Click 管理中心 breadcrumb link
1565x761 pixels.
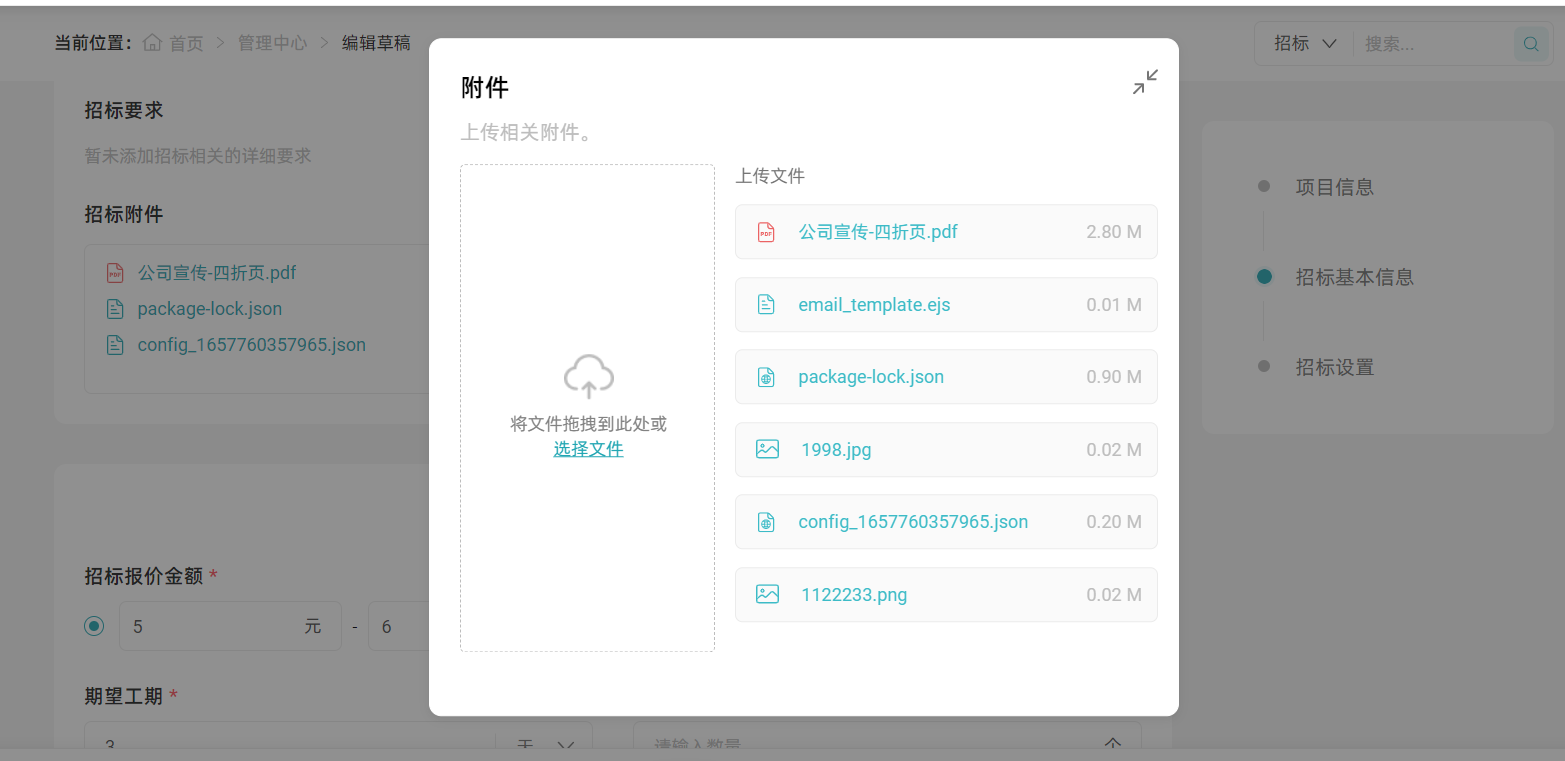pyautogui.click(x=272, y=43)
